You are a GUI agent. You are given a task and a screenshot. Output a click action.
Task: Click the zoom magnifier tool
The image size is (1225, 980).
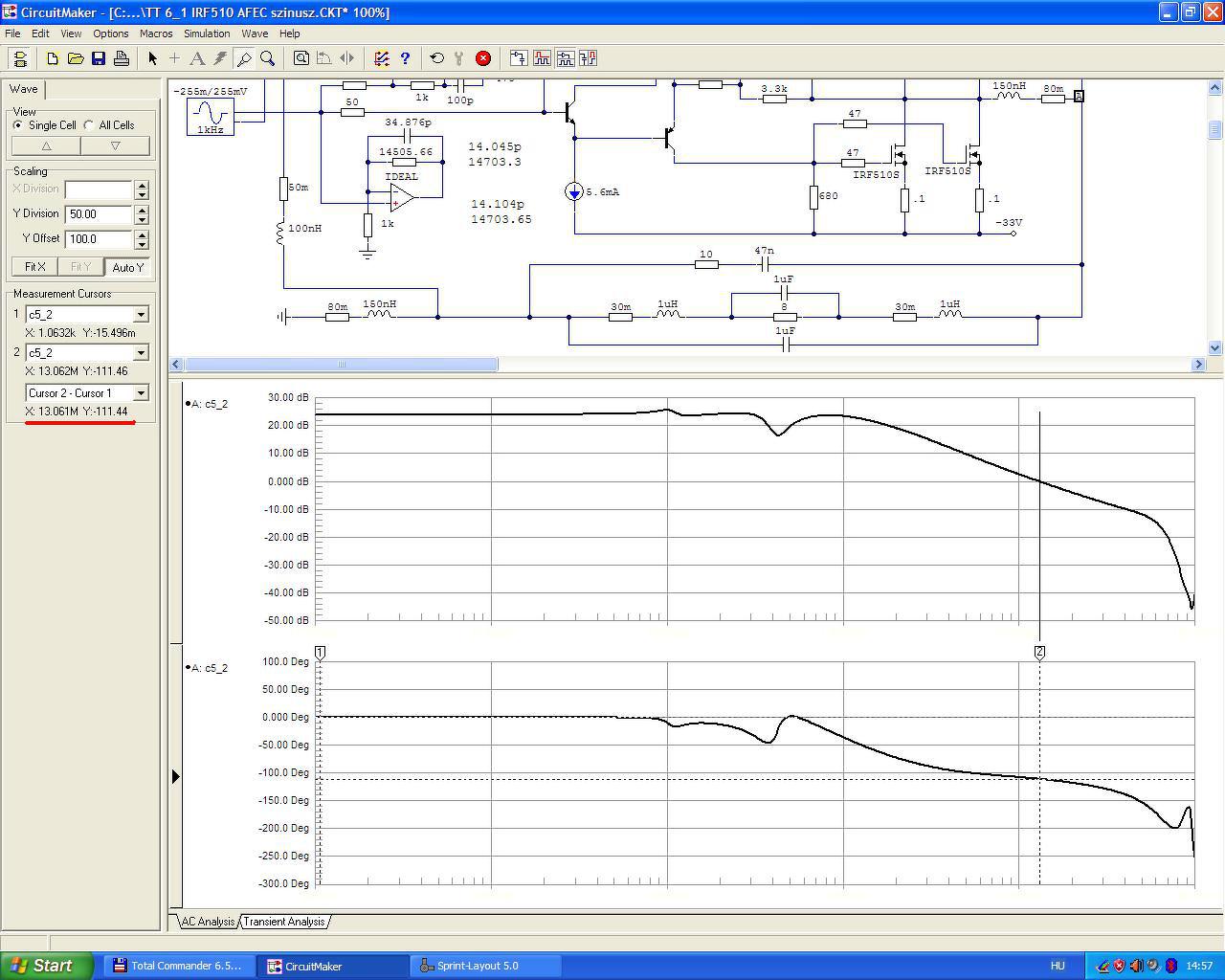pos(268,58)
